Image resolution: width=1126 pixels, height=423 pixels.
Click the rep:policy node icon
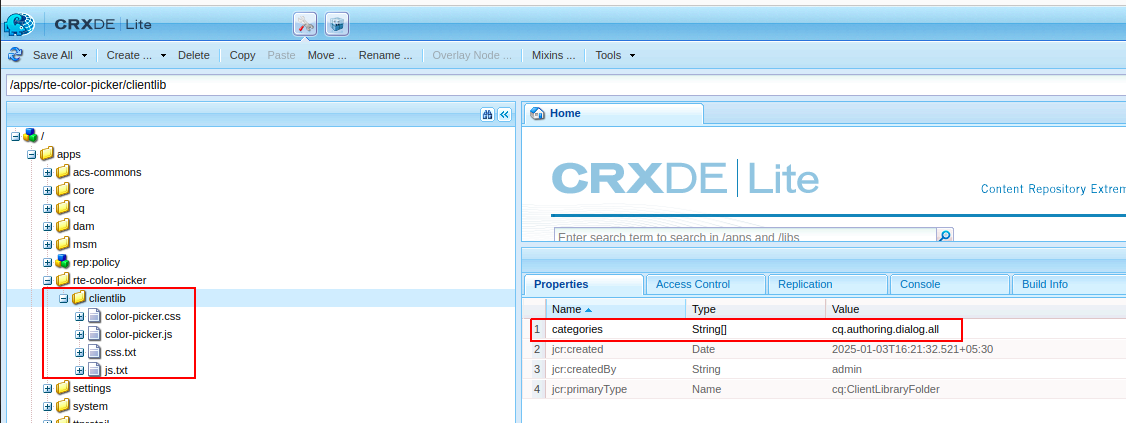63,261
